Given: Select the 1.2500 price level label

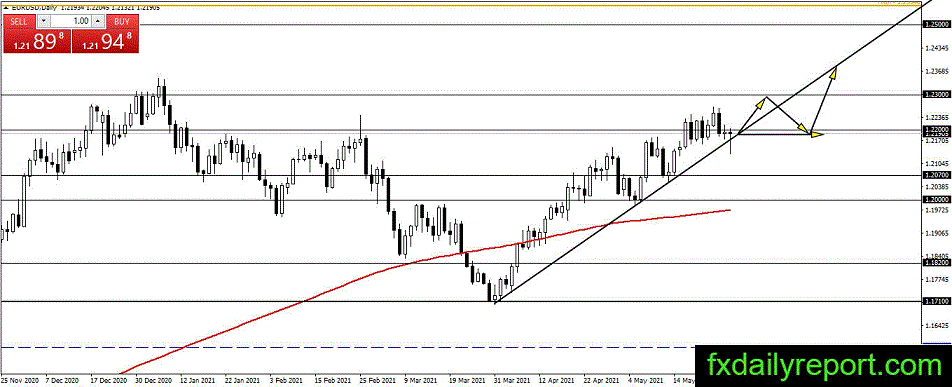Looking at the screenshot, I should point(936,24).
